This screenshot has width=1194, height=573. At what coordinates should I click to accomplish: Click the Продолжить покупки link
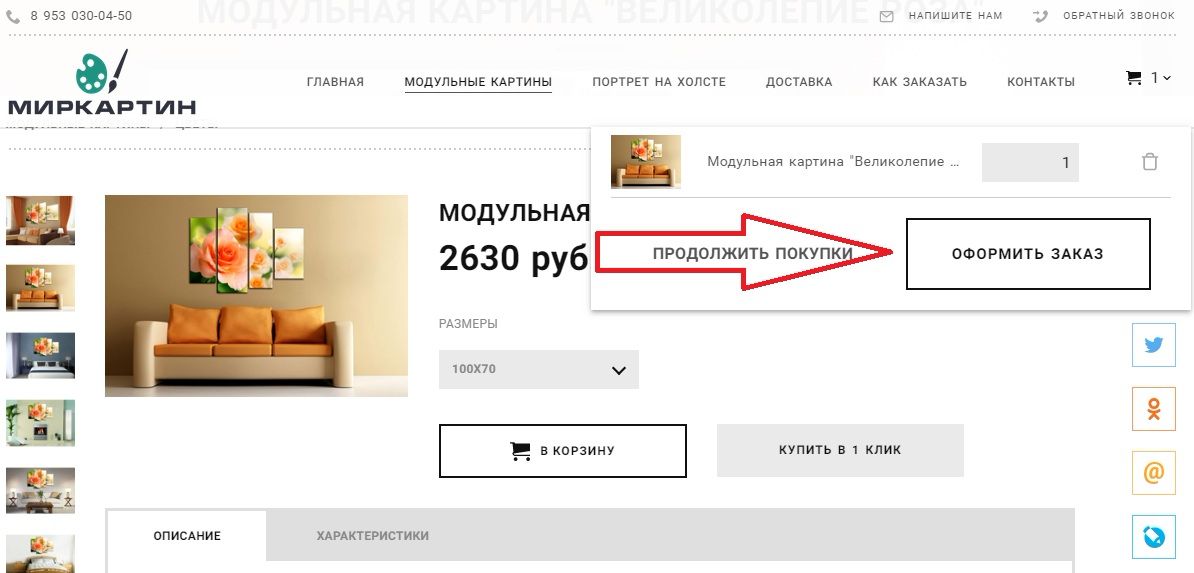(x=752, y=254)
